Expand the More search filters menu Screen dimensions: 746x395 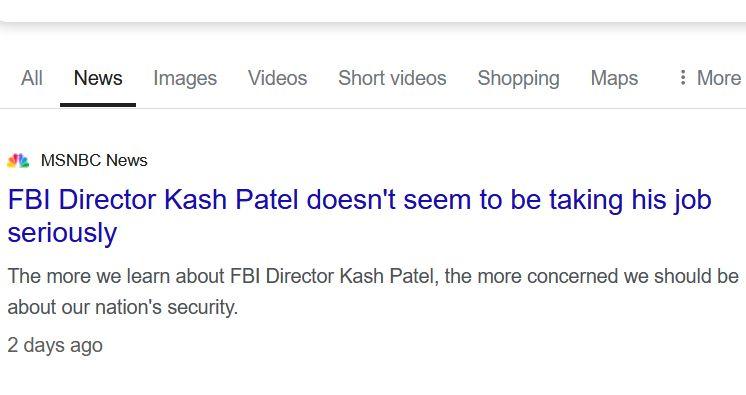pyautogui.click(x=710, y=78)
